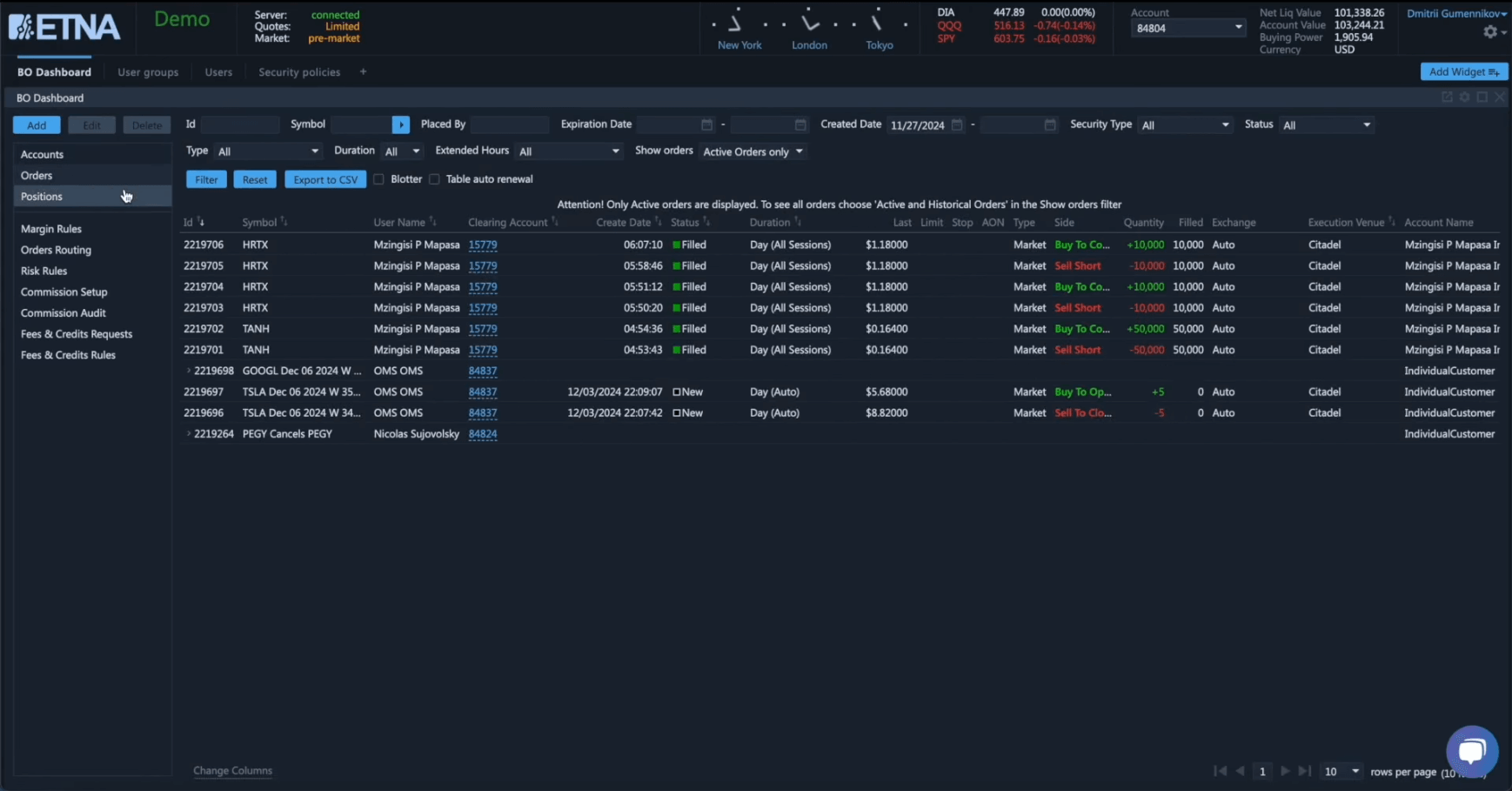The width and height of the screenshot is (1512, 791).
Task: Click the global settings gear icon
Action: click(x=1490, y=32)
